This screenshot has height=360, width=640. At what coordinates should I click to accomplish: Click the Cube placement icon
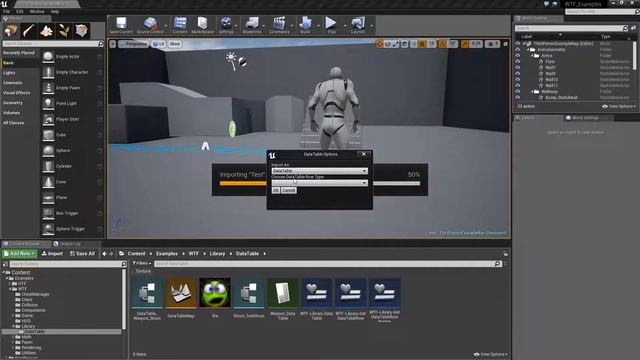(x=48, y=135)
